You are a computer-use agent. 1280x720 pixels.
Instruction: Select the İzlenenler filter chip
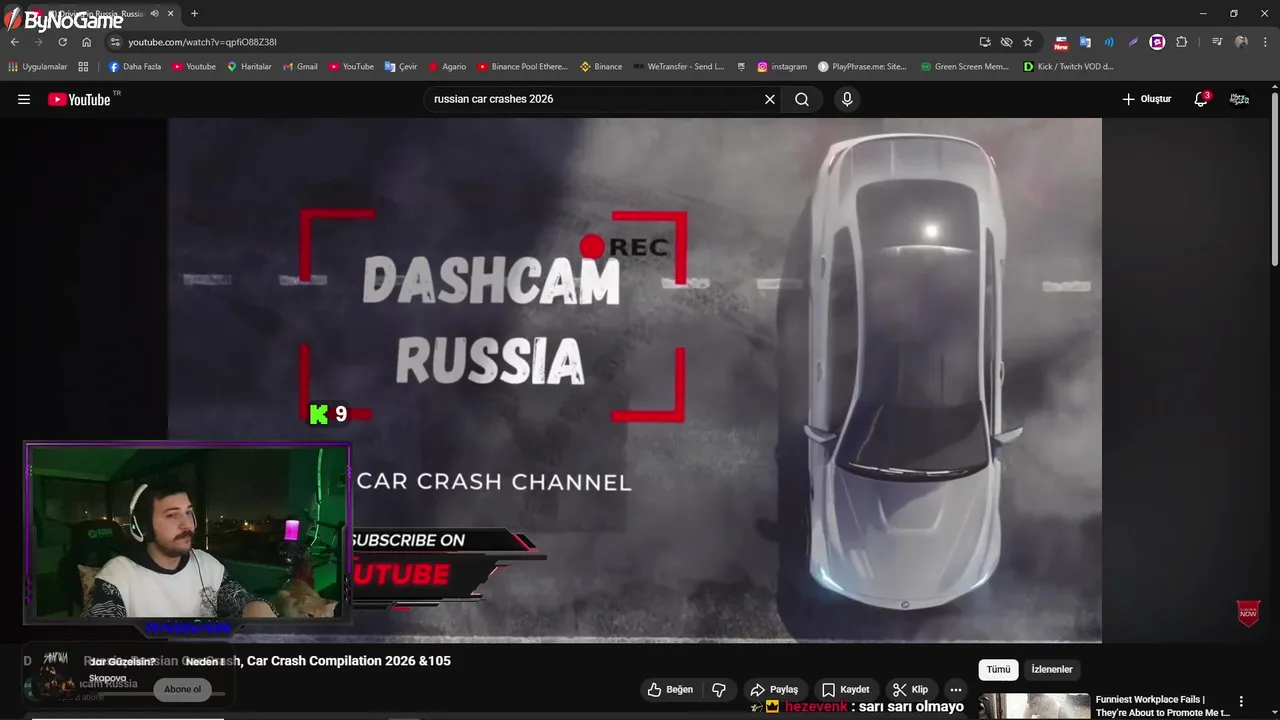1052,669
